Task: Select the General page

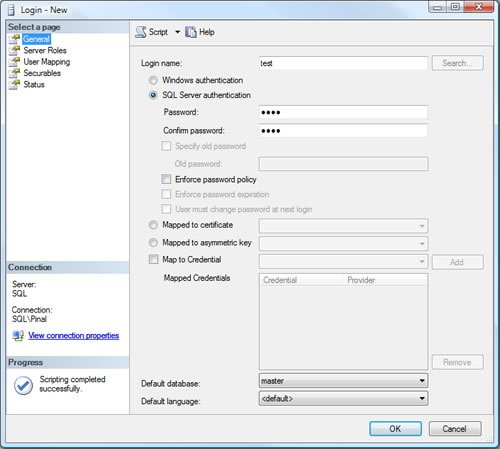Action: pos(36,39)
